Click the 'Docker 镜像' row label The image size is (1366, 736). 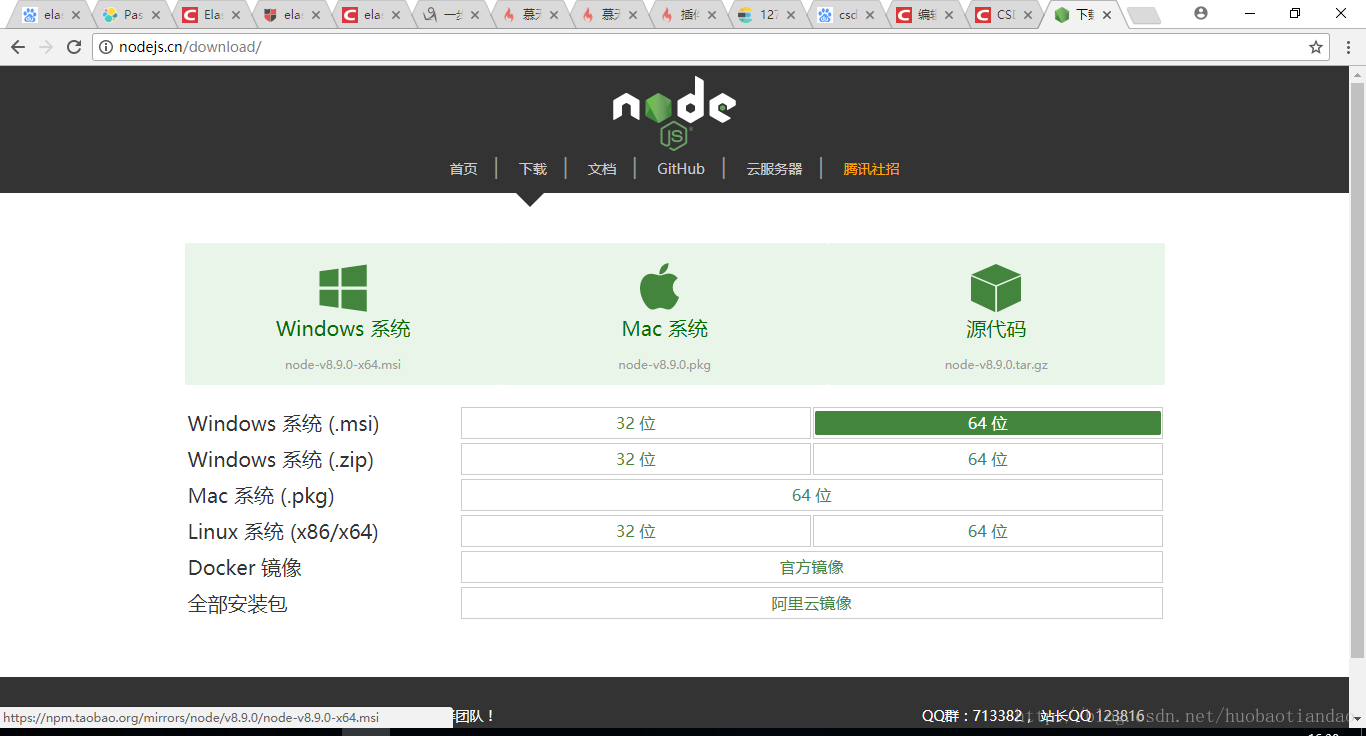[x=245, y=568]
